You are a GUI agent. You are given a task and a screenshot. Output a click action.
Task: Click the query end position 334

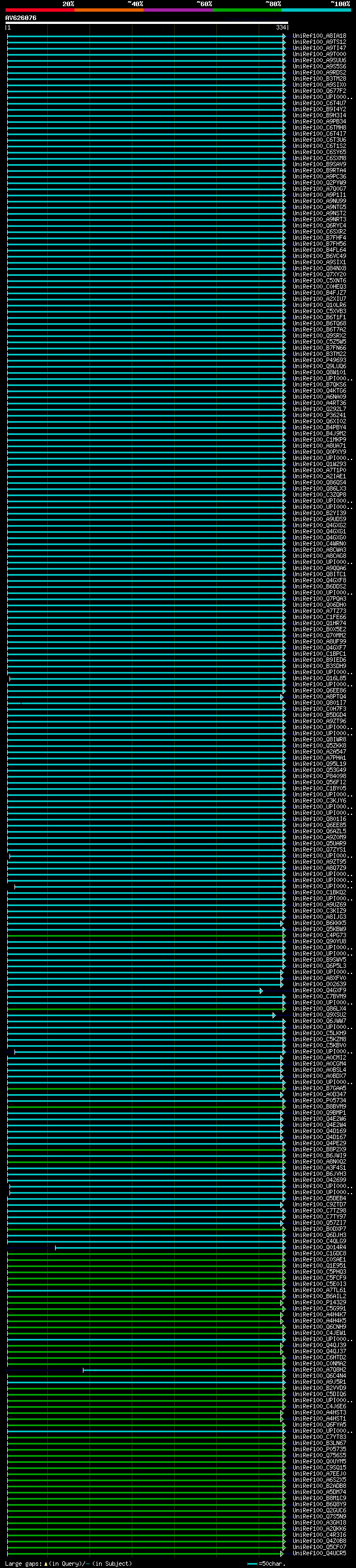pos(280,27)
